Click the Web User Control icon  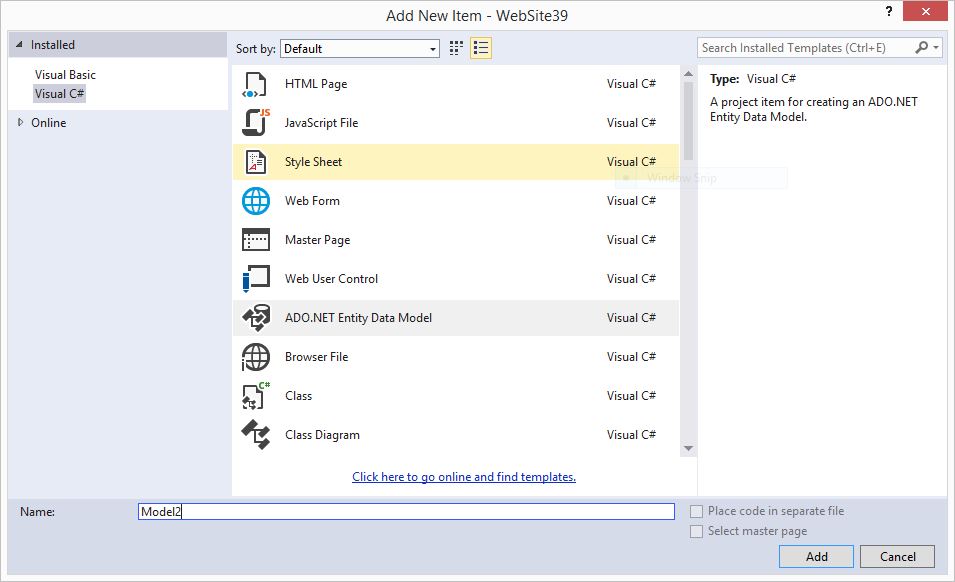point(255,278)
